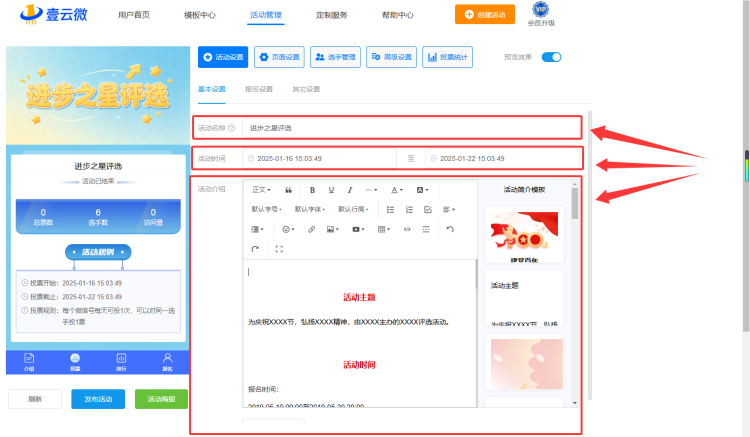Click the blue 发布活动 button
This screenshot has width=750, height=437.
[x=98, y=399]
